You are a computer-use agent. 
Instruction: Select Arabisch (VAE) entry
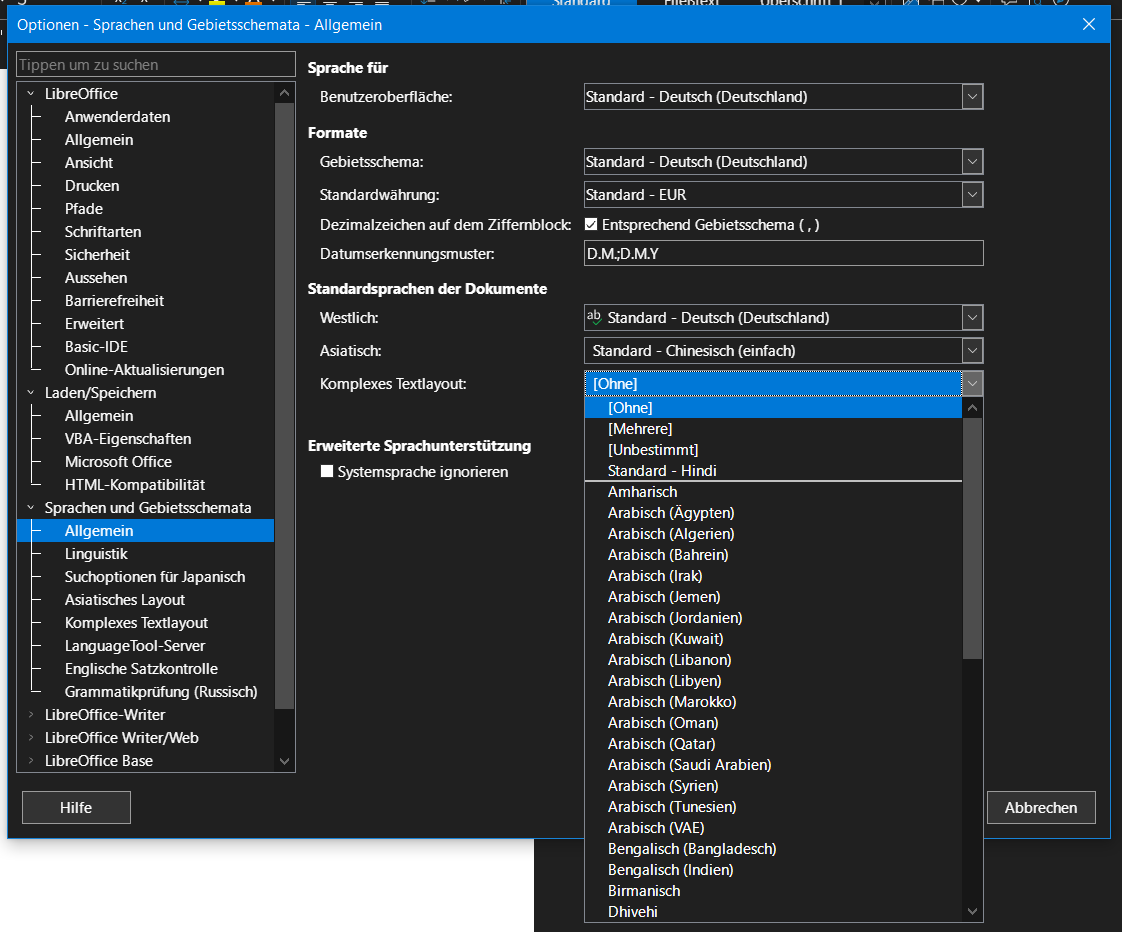(774, 827)
